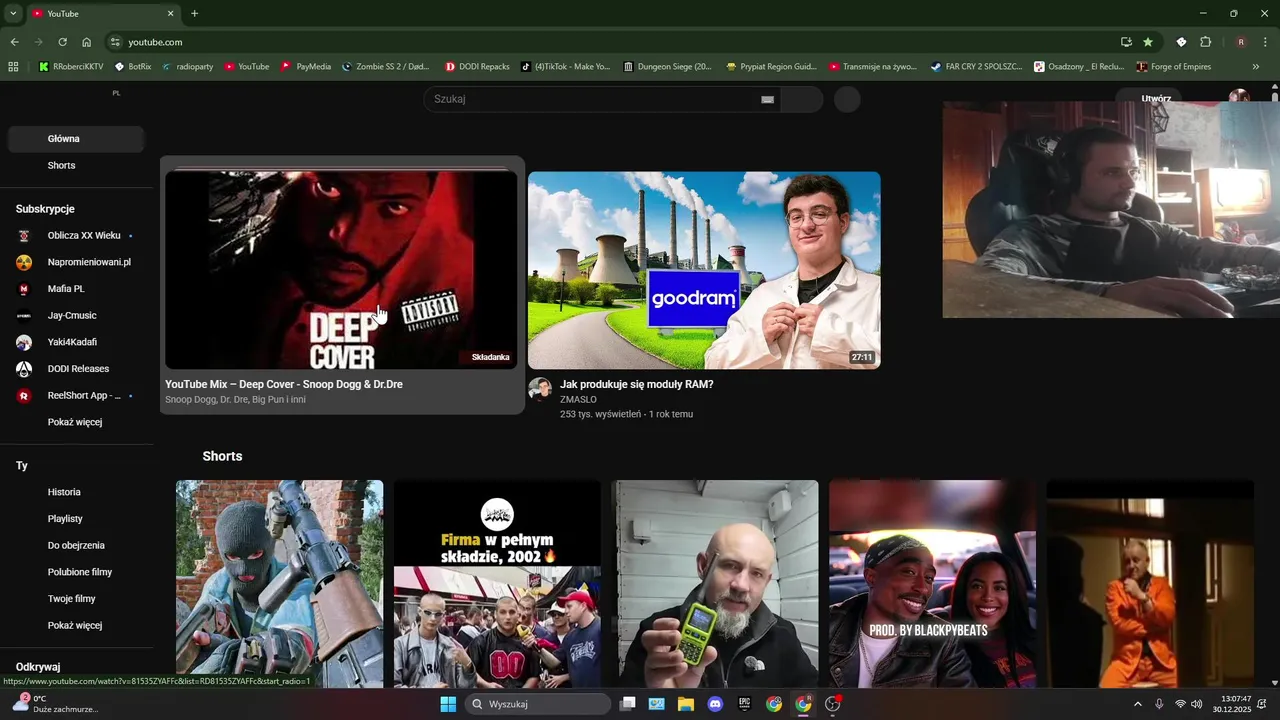
Task: Open the Forge of Empires bookmark
Action: [1174, 67]
